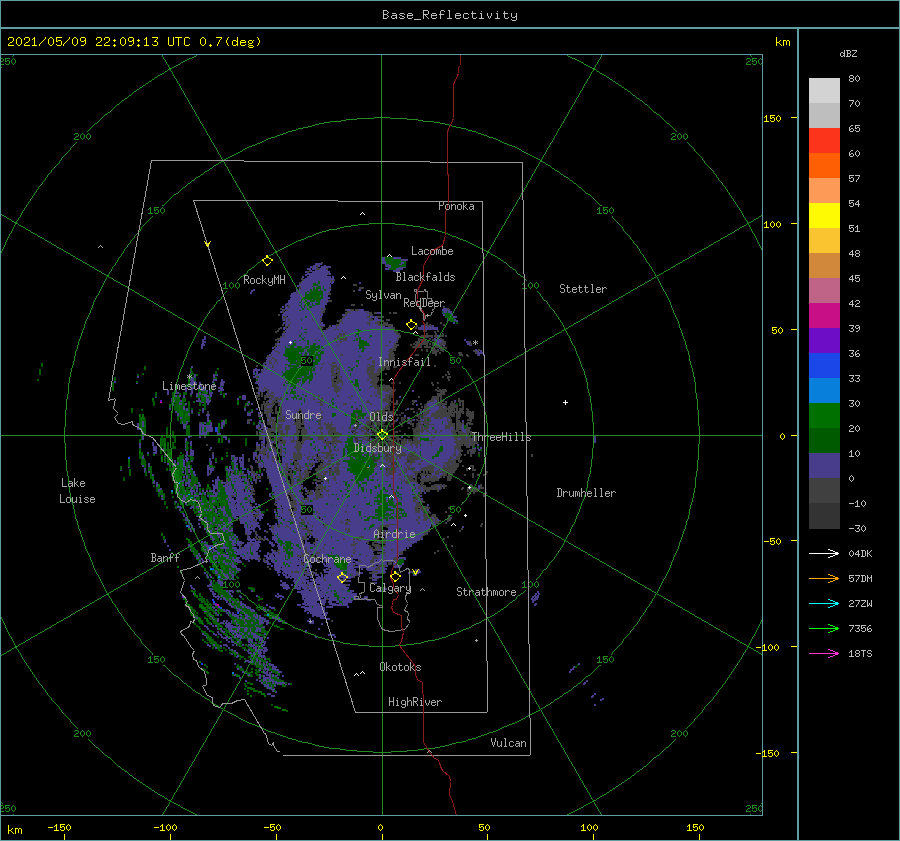Image resolution: width=900 pixels, height=841 pixels.
Task: Click the Base_Reflectivity title text
Action: (x=450, y=15)
